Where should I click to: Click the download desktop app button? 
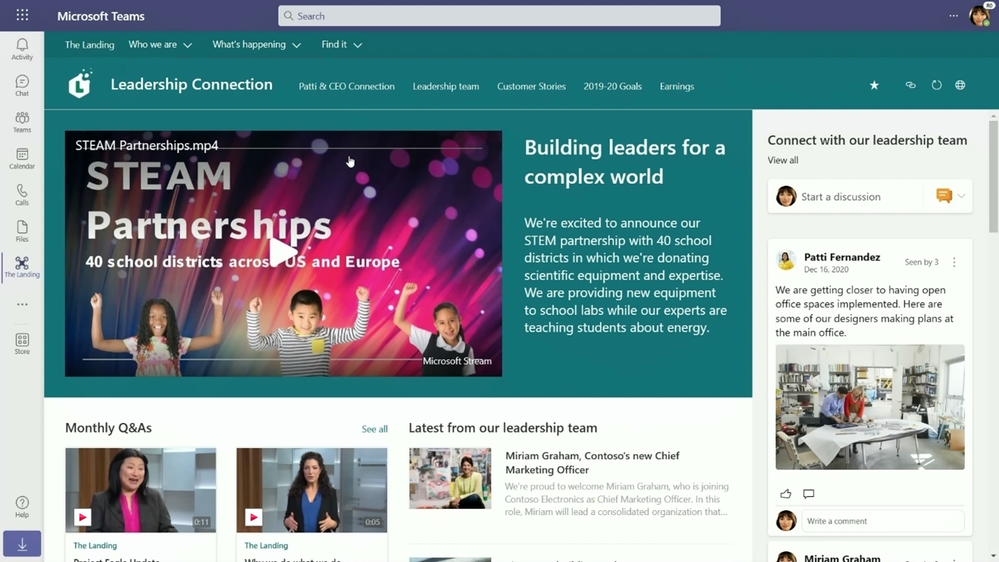(x=22, y=544)
